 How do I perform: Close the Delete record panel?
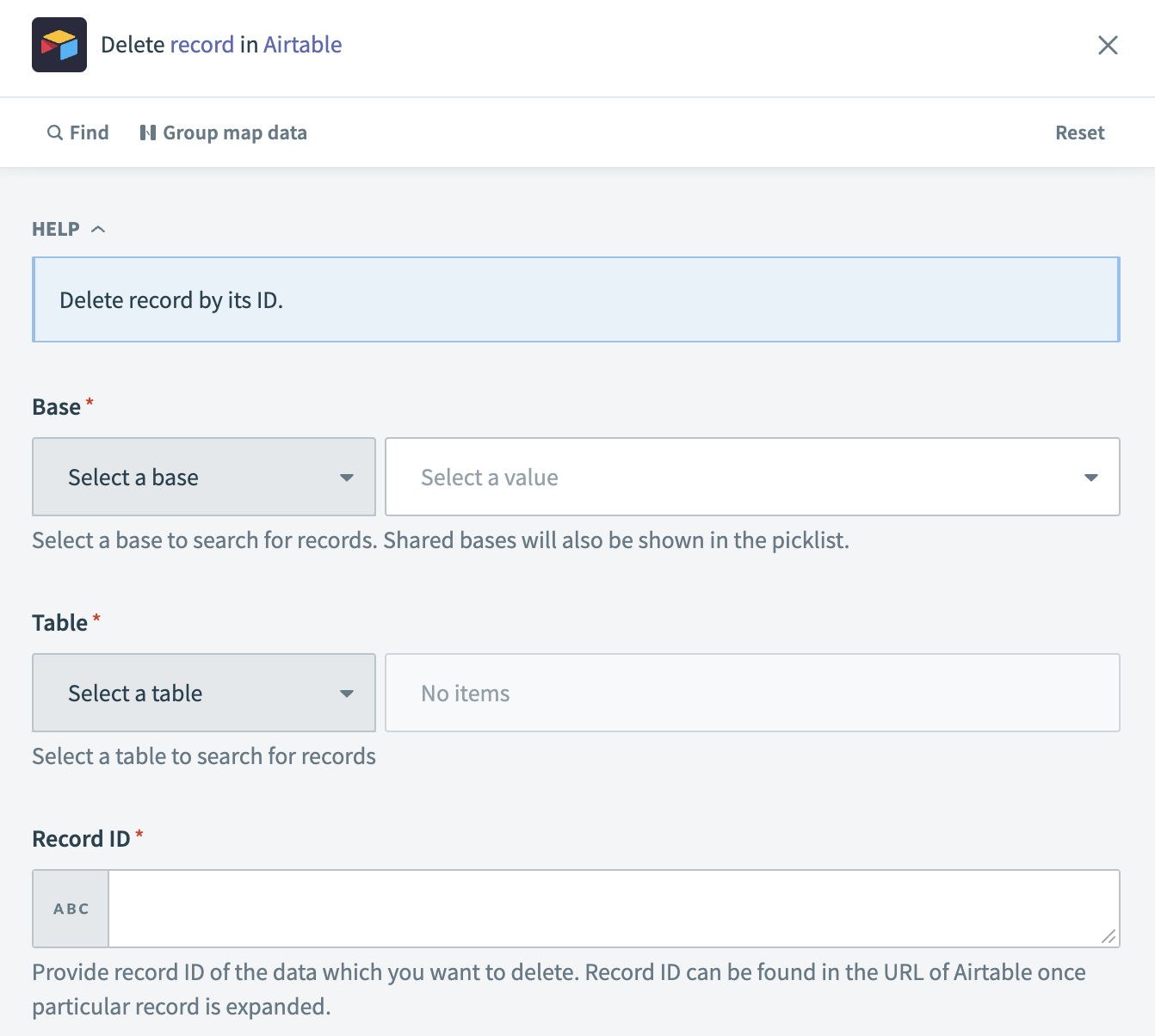point(1108,45)
